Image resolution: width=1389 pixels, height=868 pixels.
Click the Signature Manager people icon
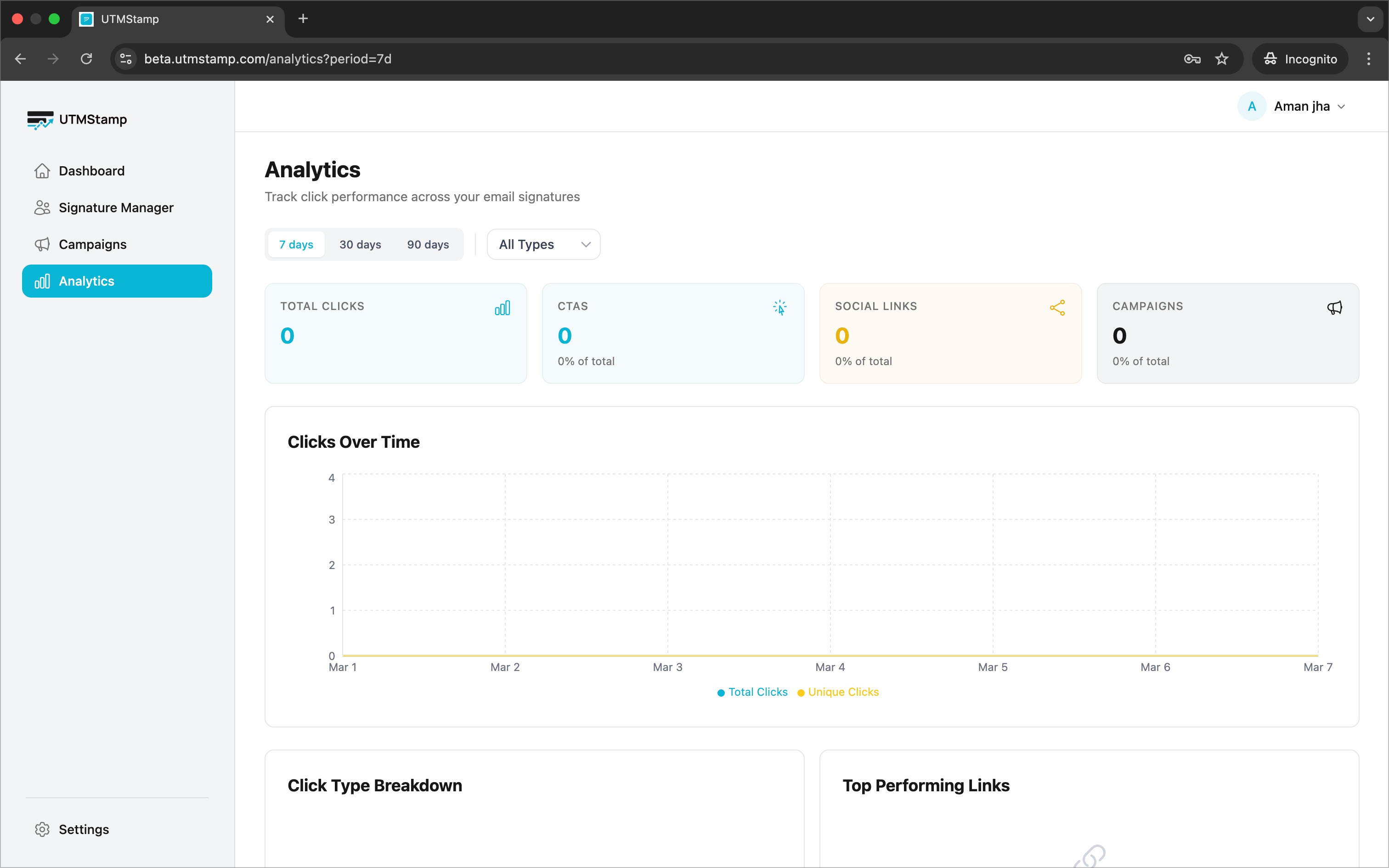tap(41, 207)
